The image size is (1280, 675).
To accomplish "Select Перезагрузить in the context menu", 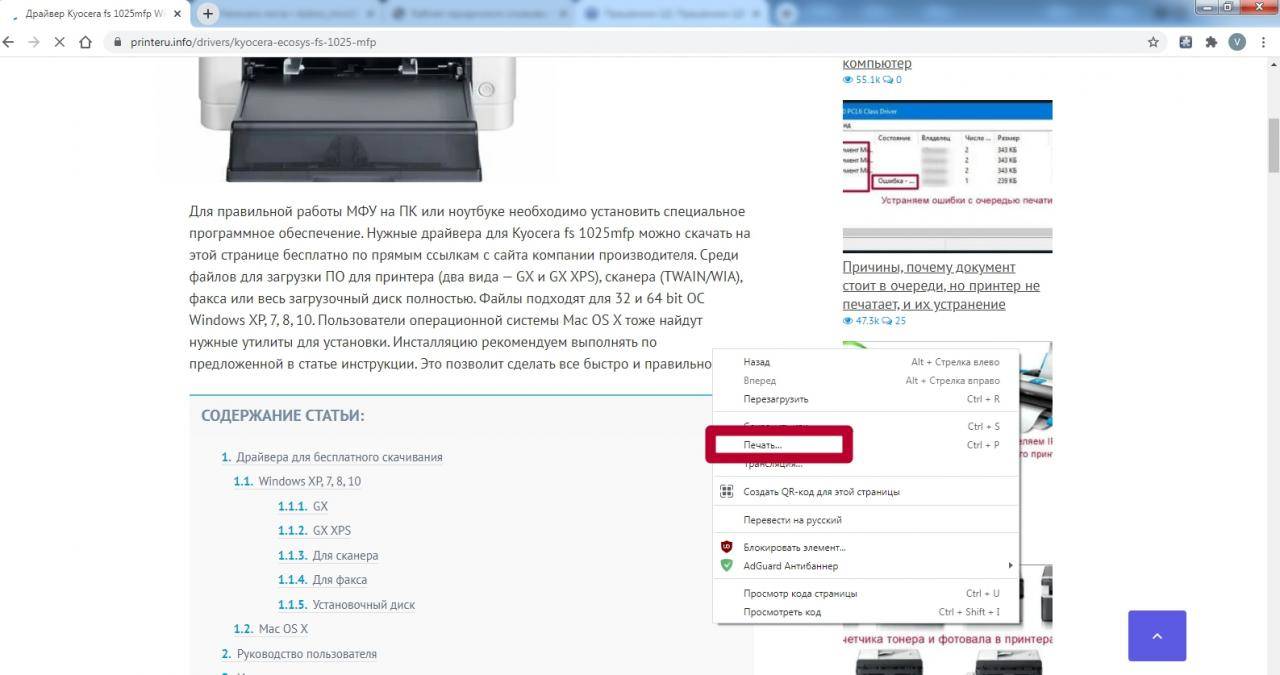I will [x=776, y=399].
